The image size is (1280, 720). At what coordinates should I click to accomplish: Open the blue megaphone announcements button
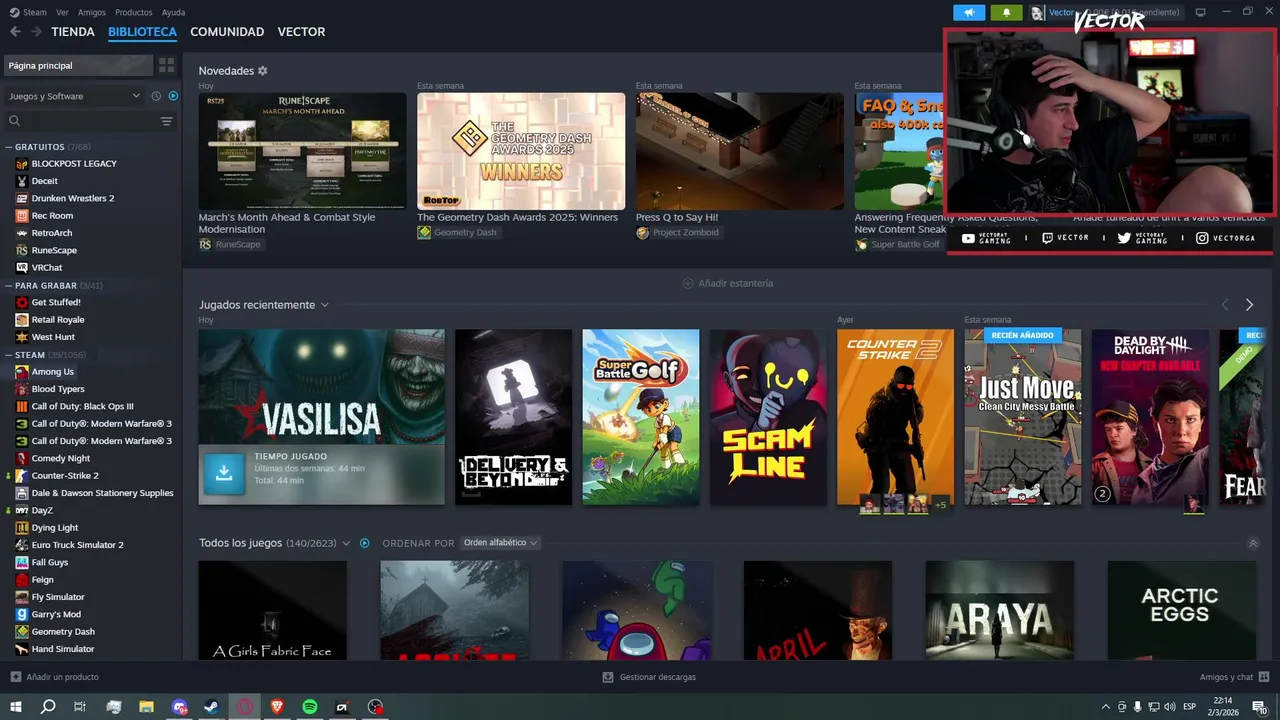click(969, 12)
